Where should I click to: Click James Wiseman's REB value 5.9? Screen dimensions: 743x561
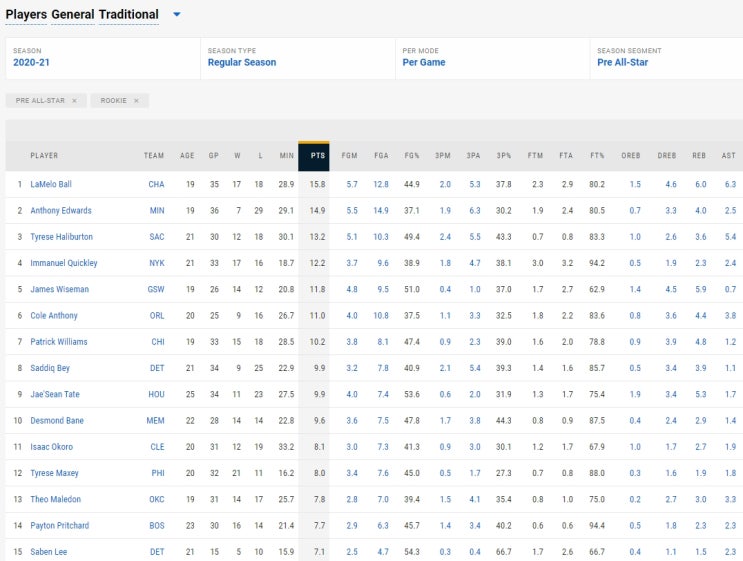pos(701,289)
